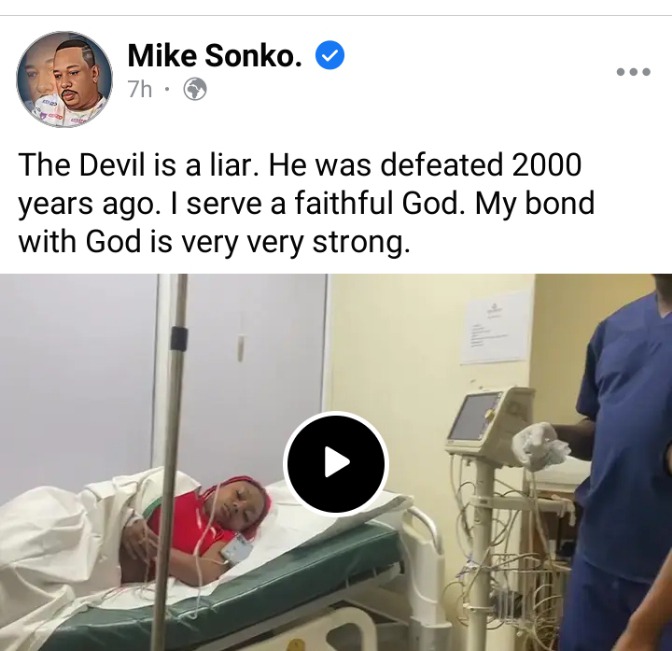This screenshot has width=672, height=651.
Task: Play the hospital video
Action: coord(336,463)
